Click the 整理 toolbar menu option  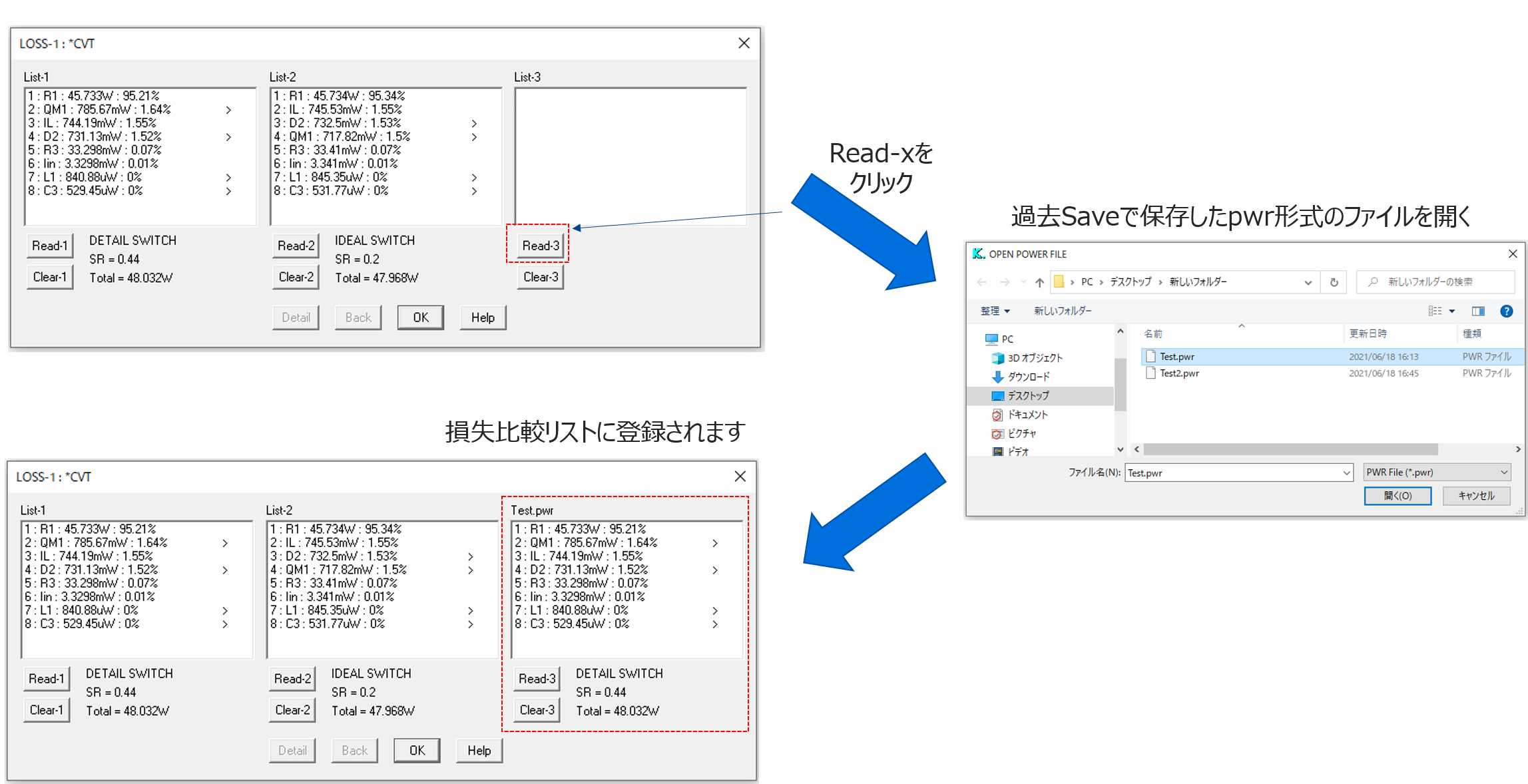click(983, 311)
